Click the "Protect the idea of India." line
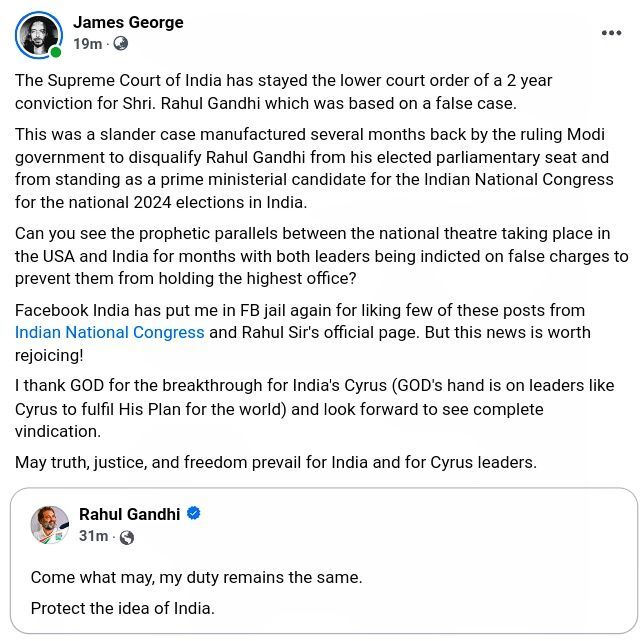640x641 pixels. pyautogui.click(x=122, y=608)
